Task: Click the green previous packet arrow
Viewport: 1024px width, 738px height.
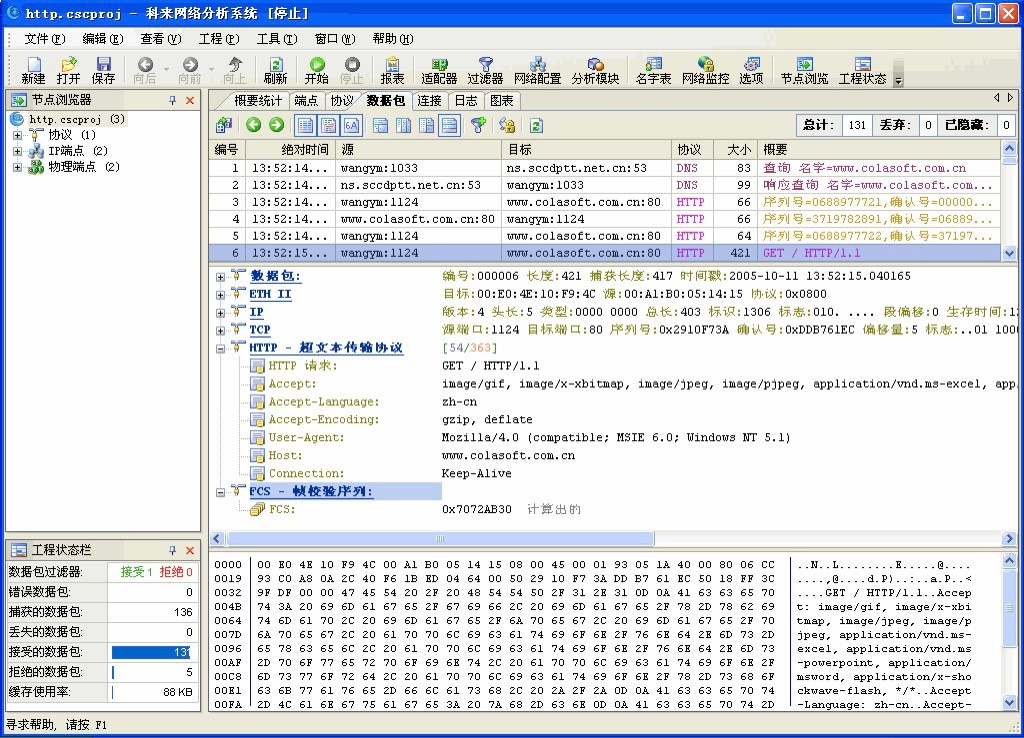Action: pos(253,125)
